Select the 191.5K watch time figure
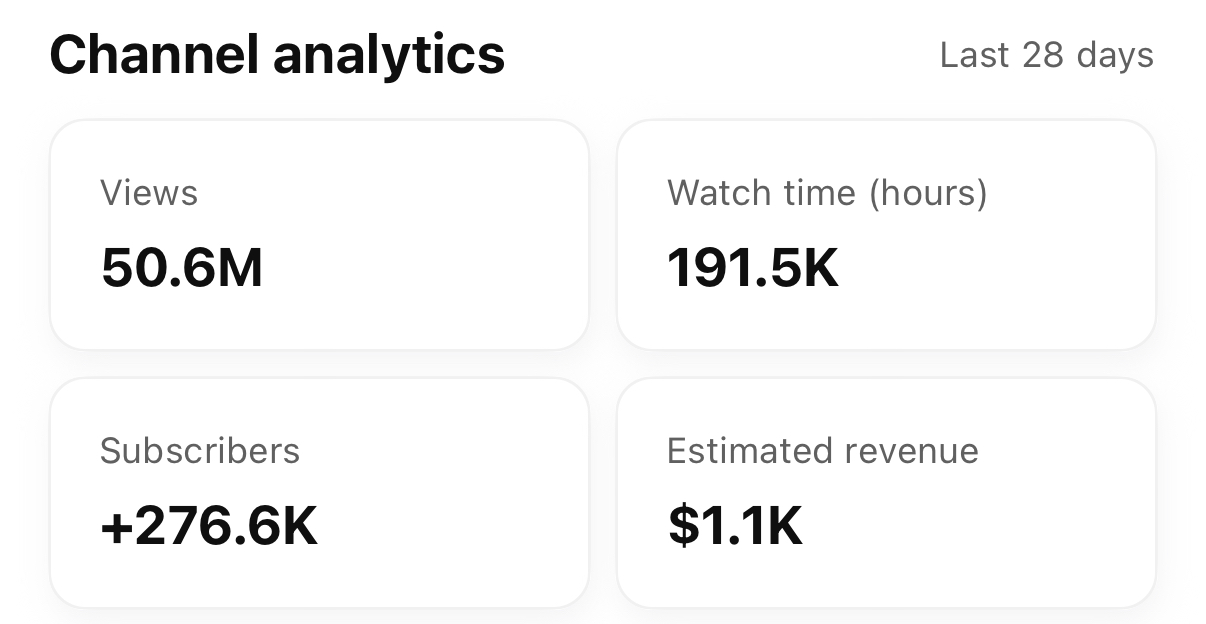1206x624 pixels. (x=753, y=268)
